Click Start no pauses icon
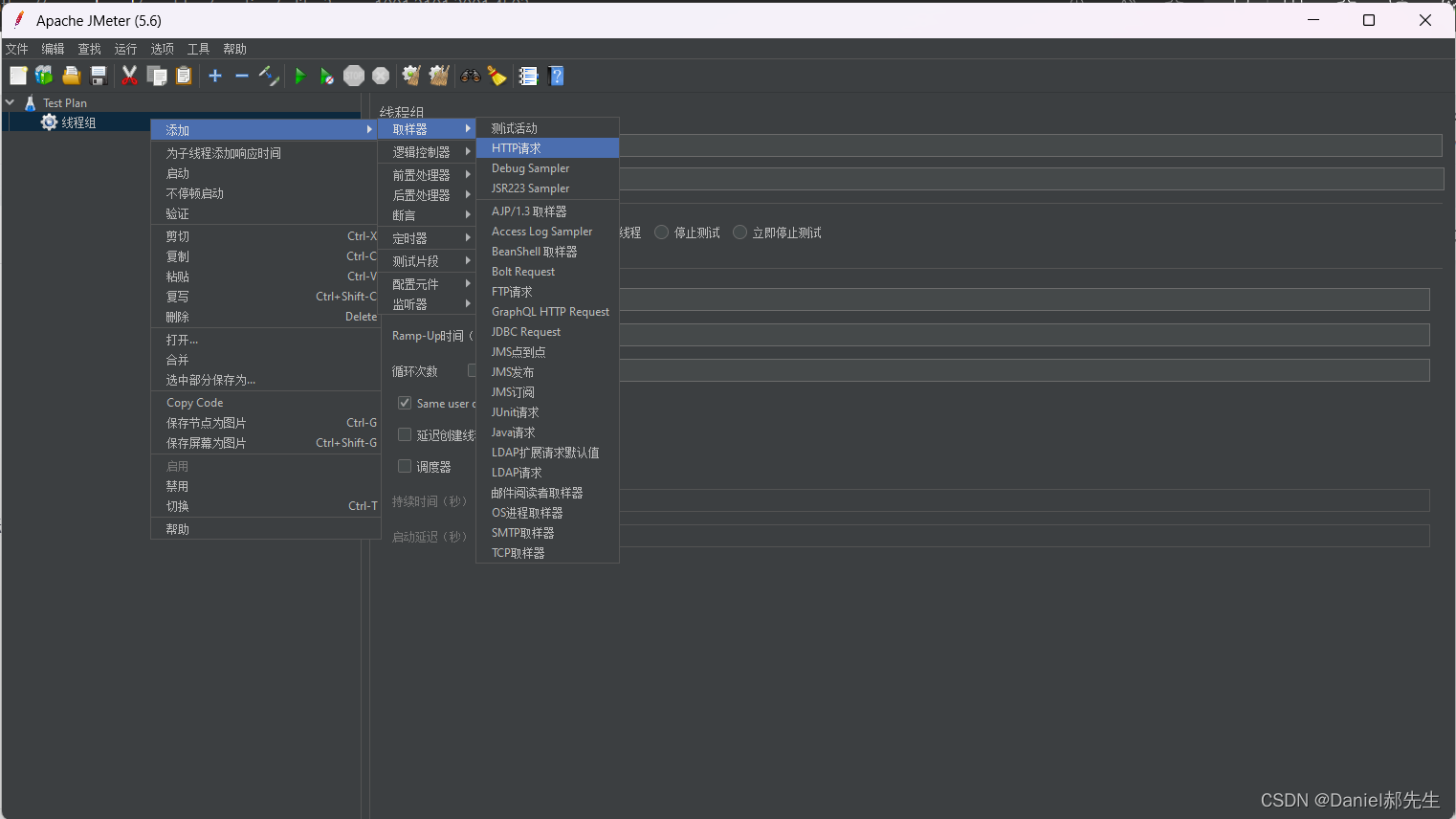Screen dimensions: 1456x819 [327, 76]
